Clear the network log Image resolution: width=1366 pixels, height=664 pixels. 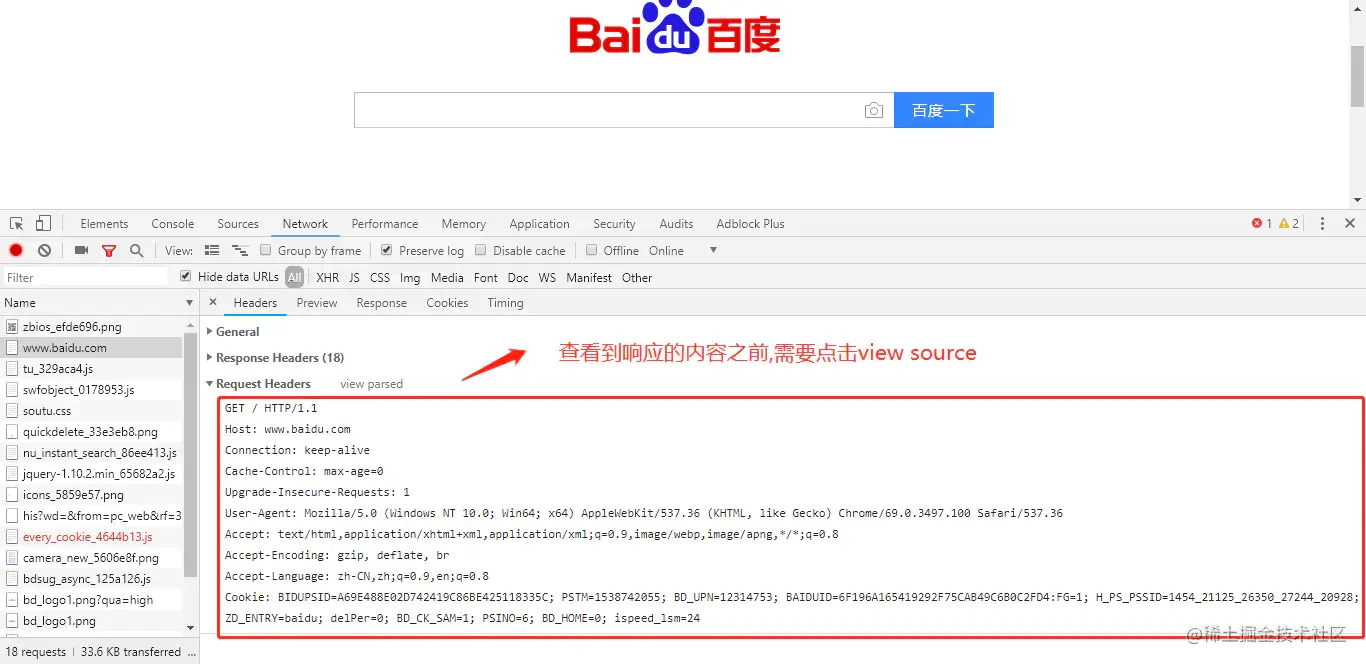[x=44, y=250]
